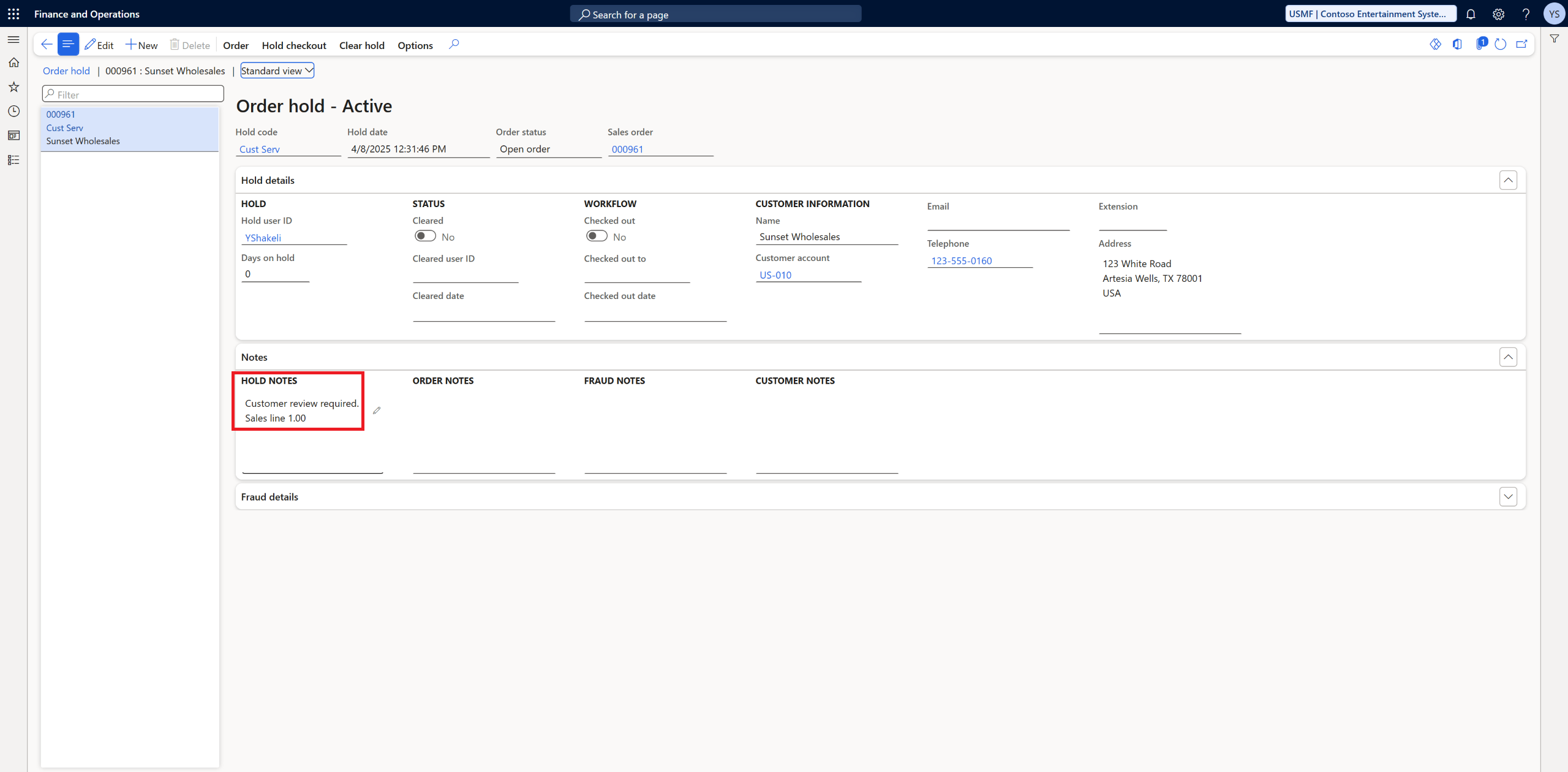This screenshot has height=772, width=1568.
Task: Follow the sales order 000961 link
Action: pyautogui.click(x=627, y=148)
